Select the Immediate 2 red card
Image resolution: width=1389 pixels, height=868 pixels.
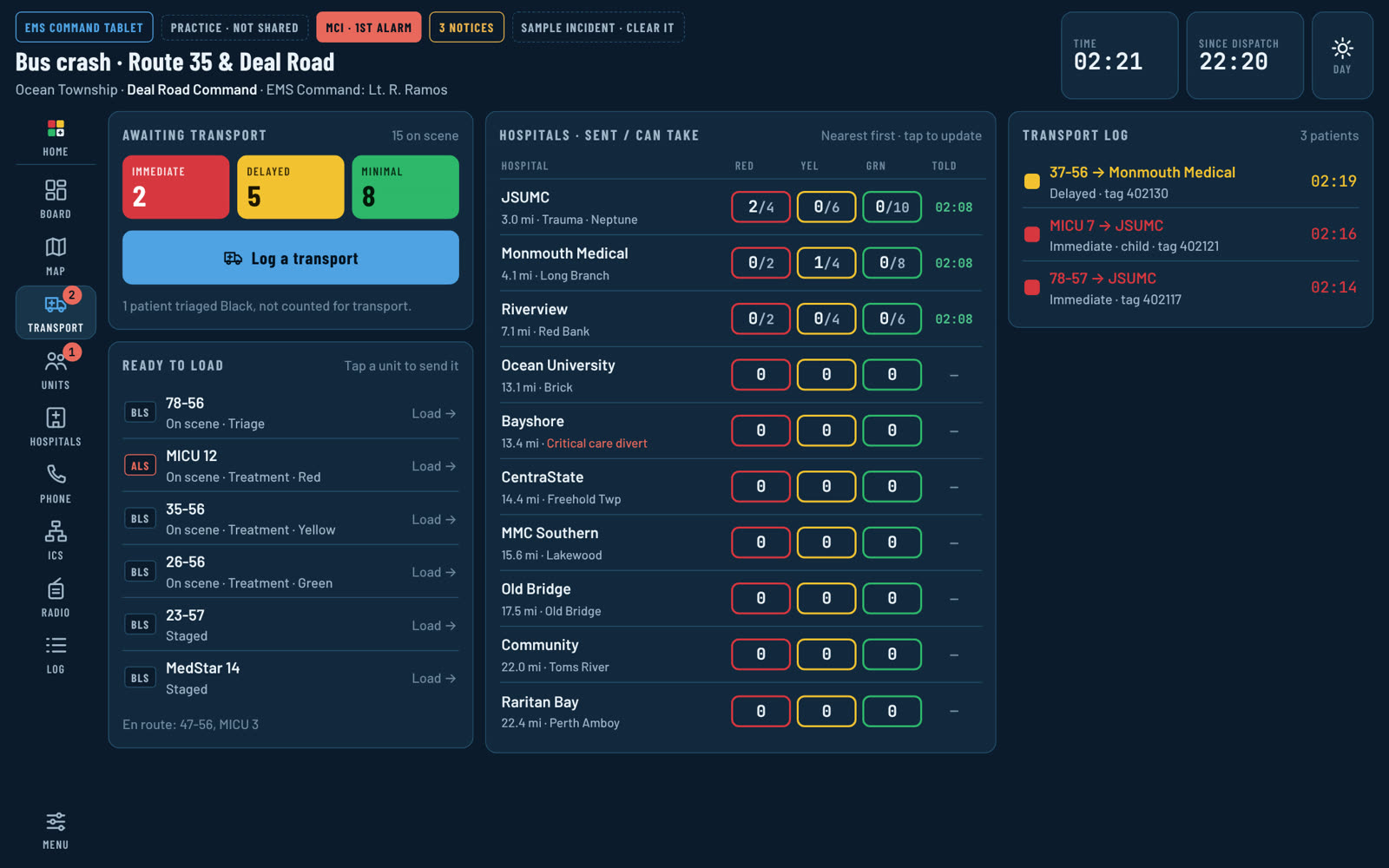[x=176, y=187]
